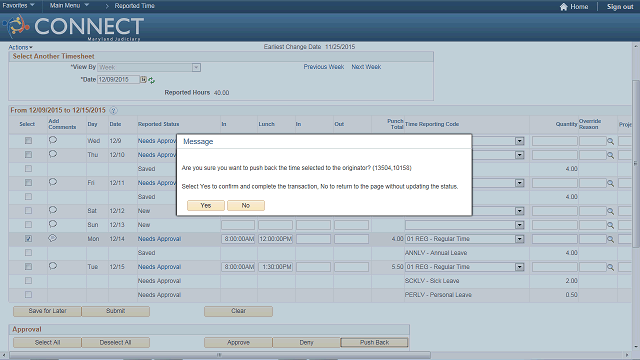Screen dimensions: 640x360
Task: Open the Main Menu
Action: coord(69,5)
